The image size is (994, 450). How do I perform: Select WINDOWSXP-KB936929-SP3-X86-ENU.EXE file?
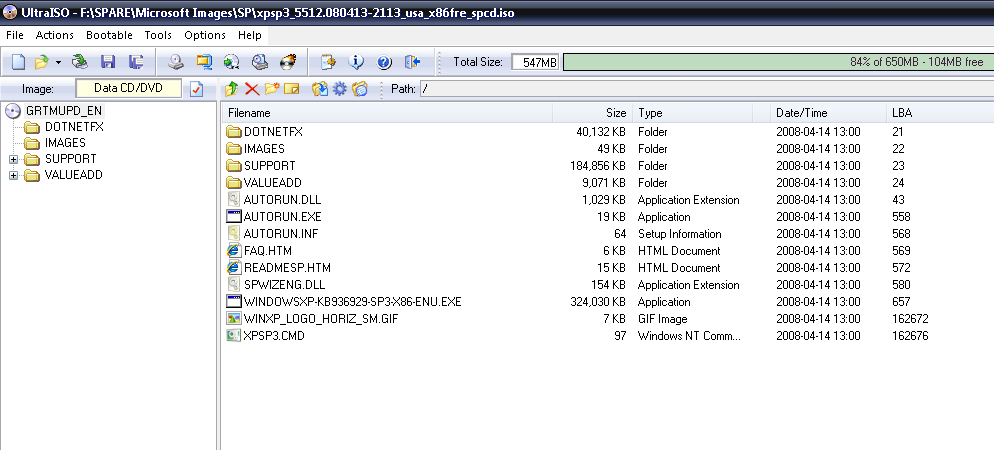click(x=352, y=302)
